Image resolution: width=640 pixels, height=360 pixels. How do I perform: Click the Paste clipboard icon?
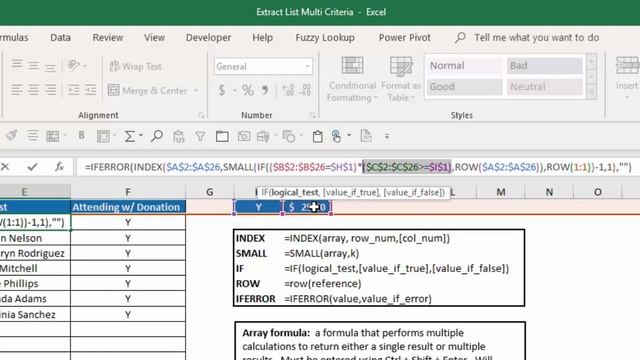pyautogui.click(x=318, y=136)
